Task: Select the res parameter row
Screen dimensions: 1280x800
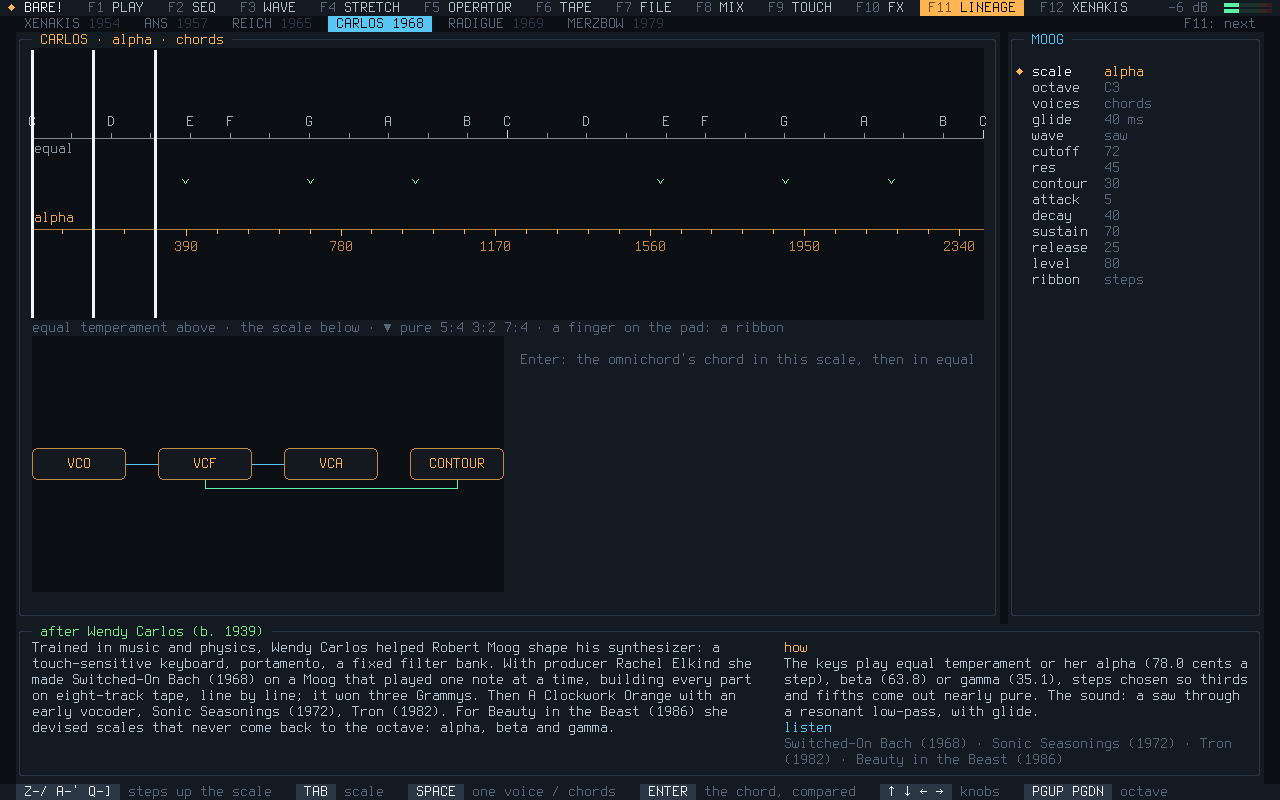Action: (1136, 167)
